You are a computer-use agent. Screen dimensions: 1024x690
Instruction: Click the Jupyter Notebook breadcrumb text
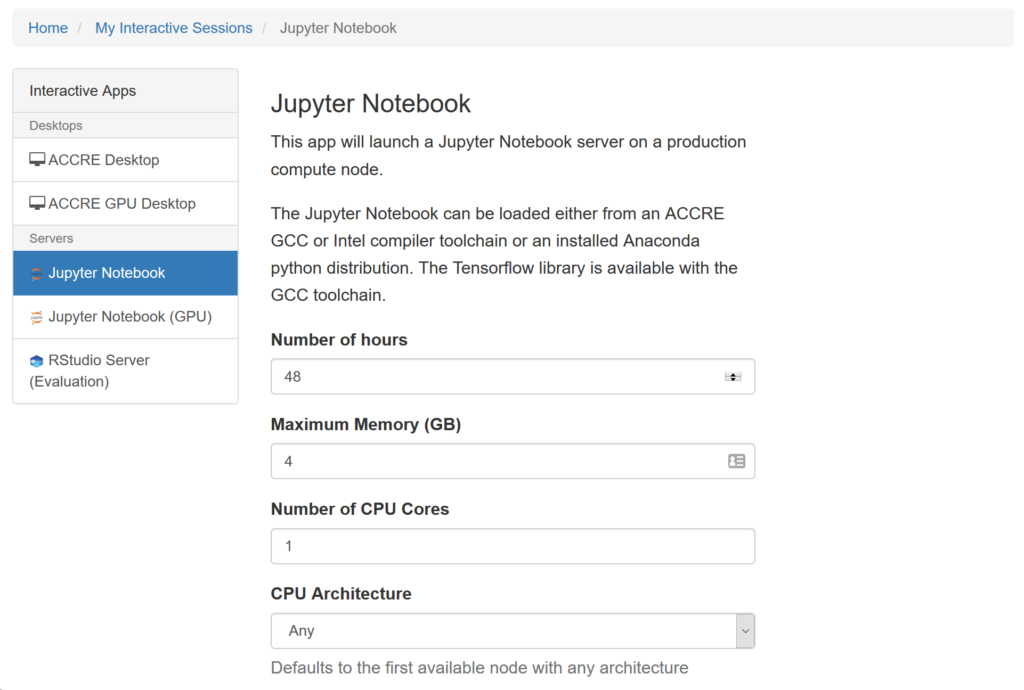pyautogui.click(x=338, y=28)
